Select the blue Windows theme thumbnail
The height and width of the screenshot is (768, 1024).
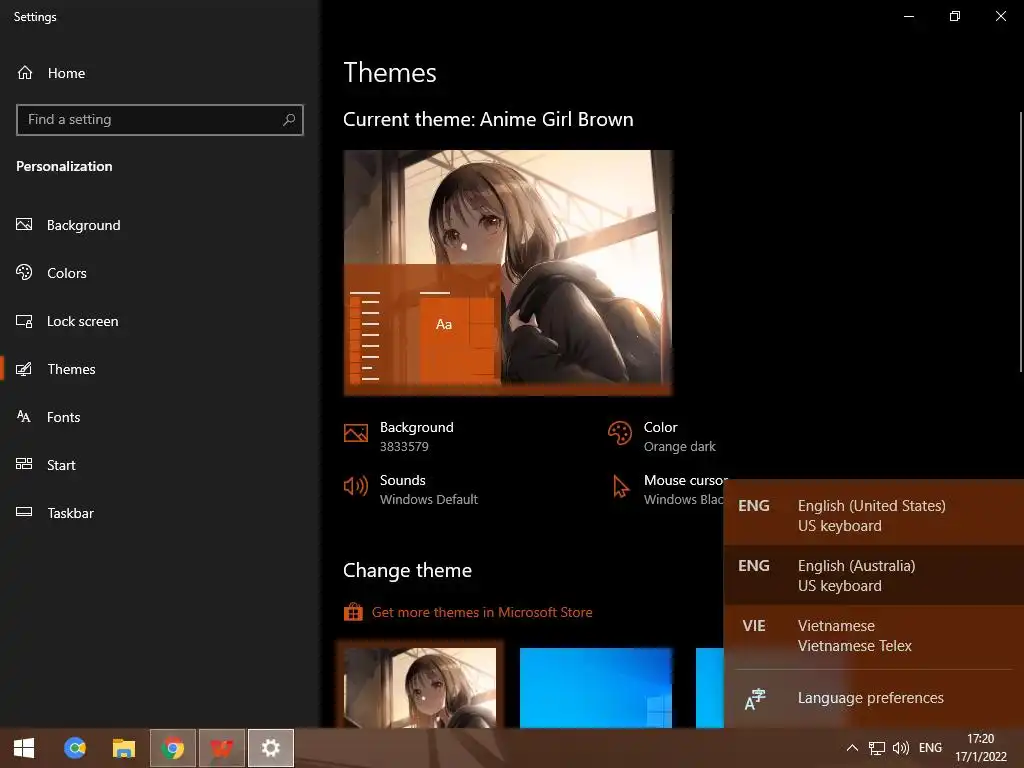(x=596, y=688)
